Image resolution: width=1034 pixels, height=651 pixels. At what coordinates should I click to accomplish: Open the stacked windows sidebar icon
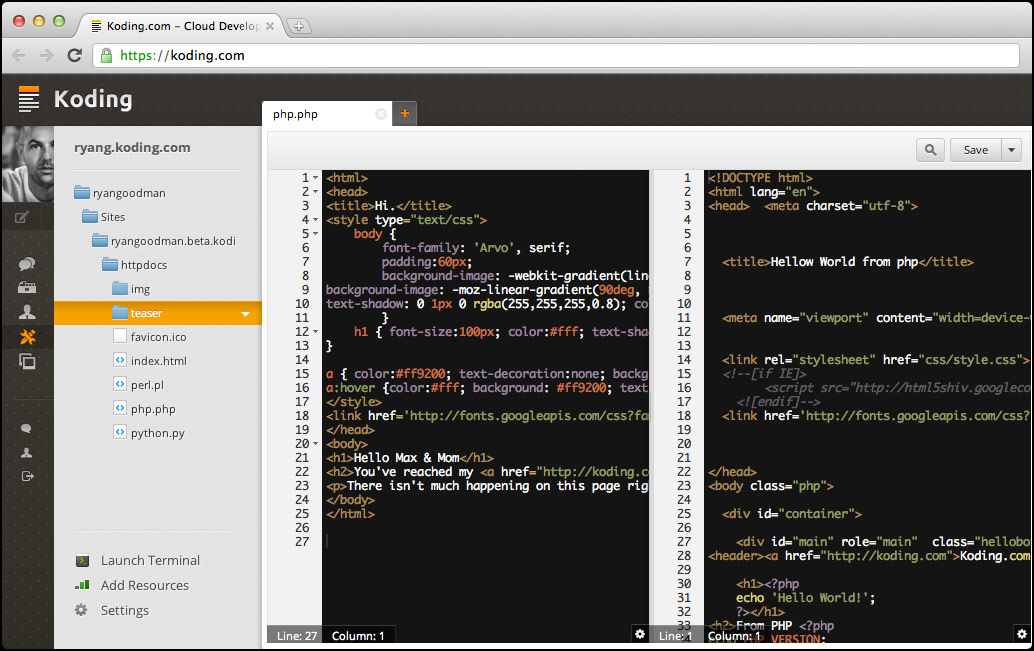(27, 361)
